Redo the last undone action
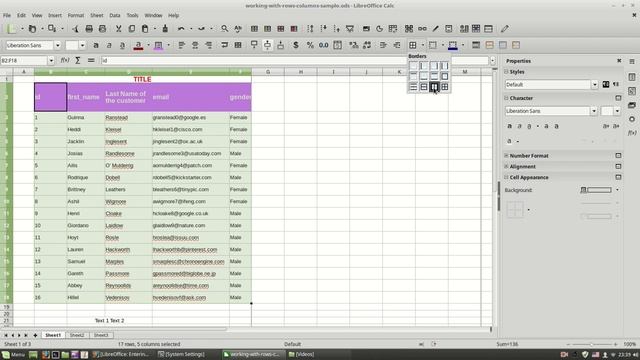This screenshot has height=360, width=640. coord(201,29)
